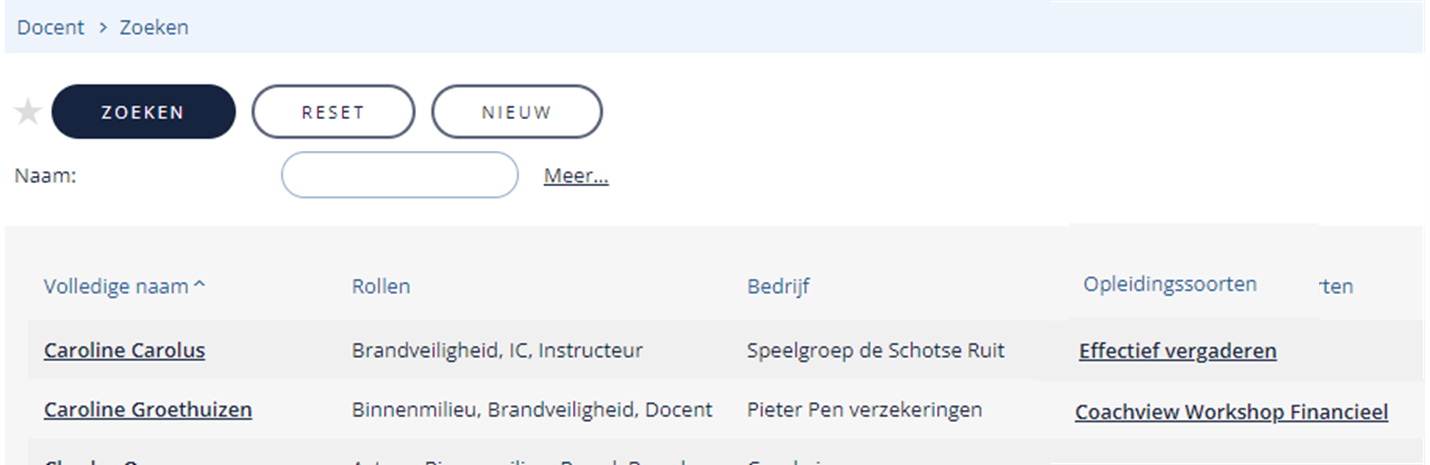
Task: Click the breadcrumb separator chevron
Action: pyautogui.click(x=102, y=28)
